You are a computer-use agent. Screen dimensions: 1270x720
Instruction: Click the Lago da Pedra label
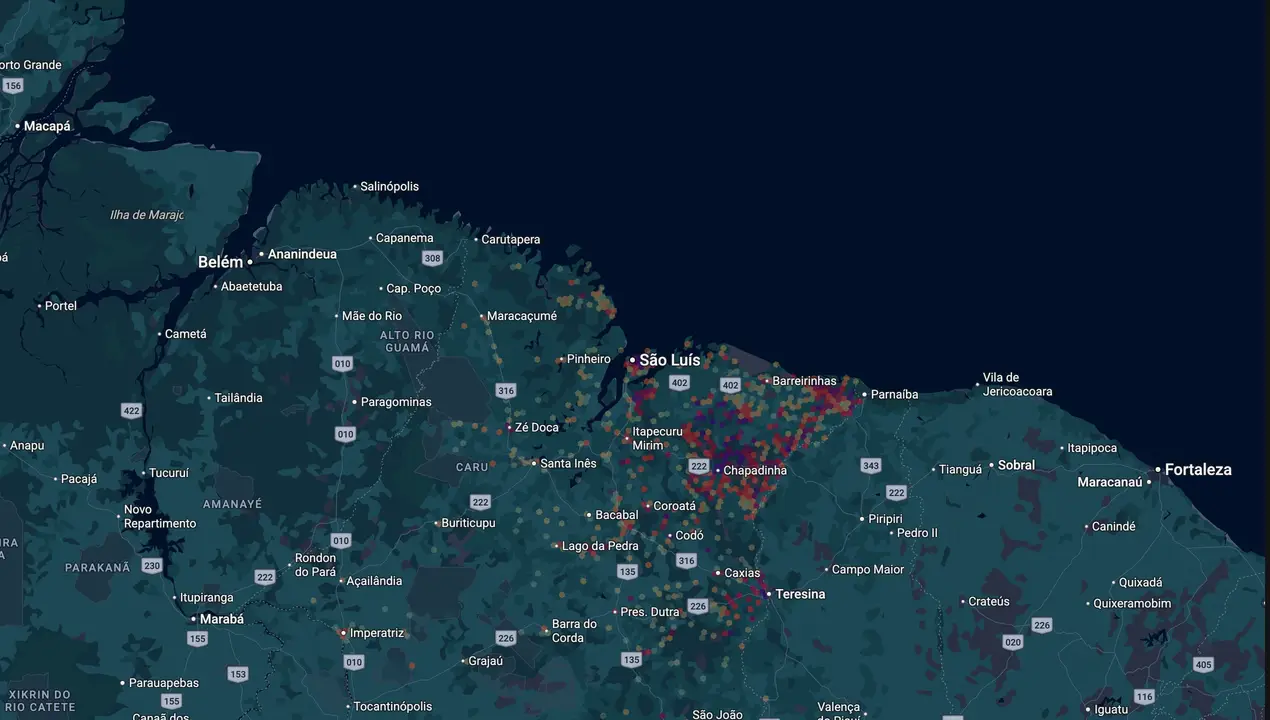point(600,546)
